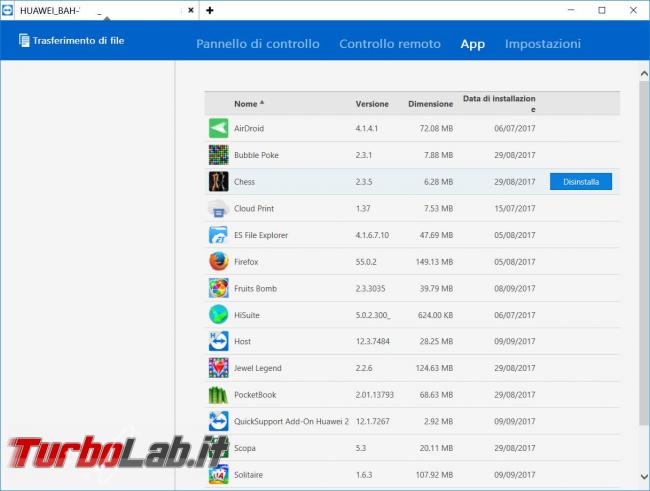Click AirDroid install date 06/07/2017
This screenshot has width=650, height=491.
coord(514,129)
